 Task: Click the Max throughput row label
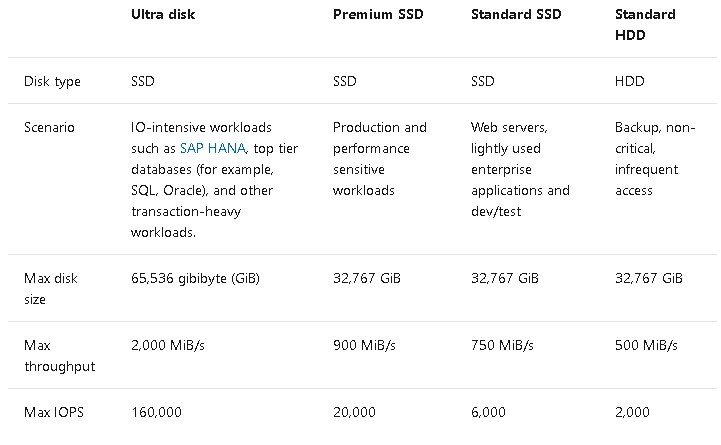coord(59,356)
